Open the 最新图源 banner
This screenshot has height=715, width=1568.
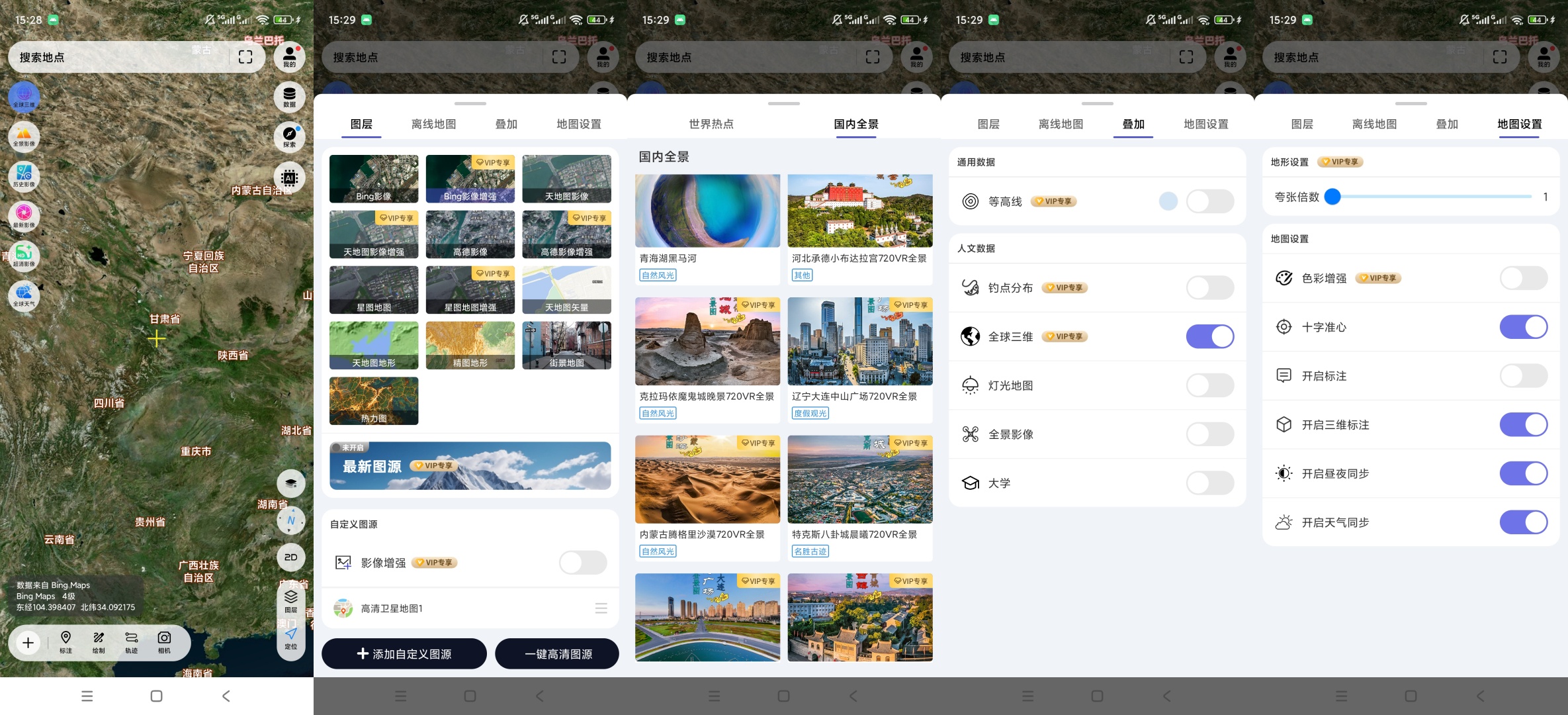470,465
